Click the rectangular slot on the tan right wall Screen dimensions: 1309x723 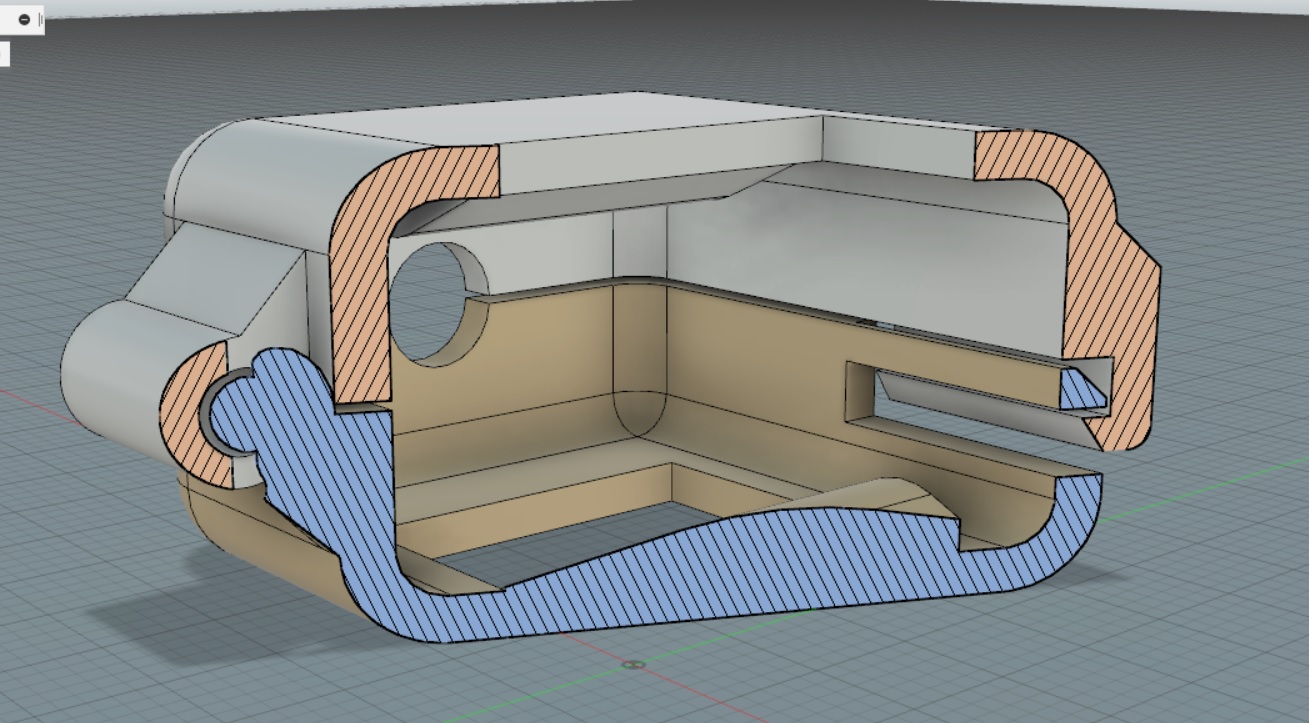pos(960,395)
